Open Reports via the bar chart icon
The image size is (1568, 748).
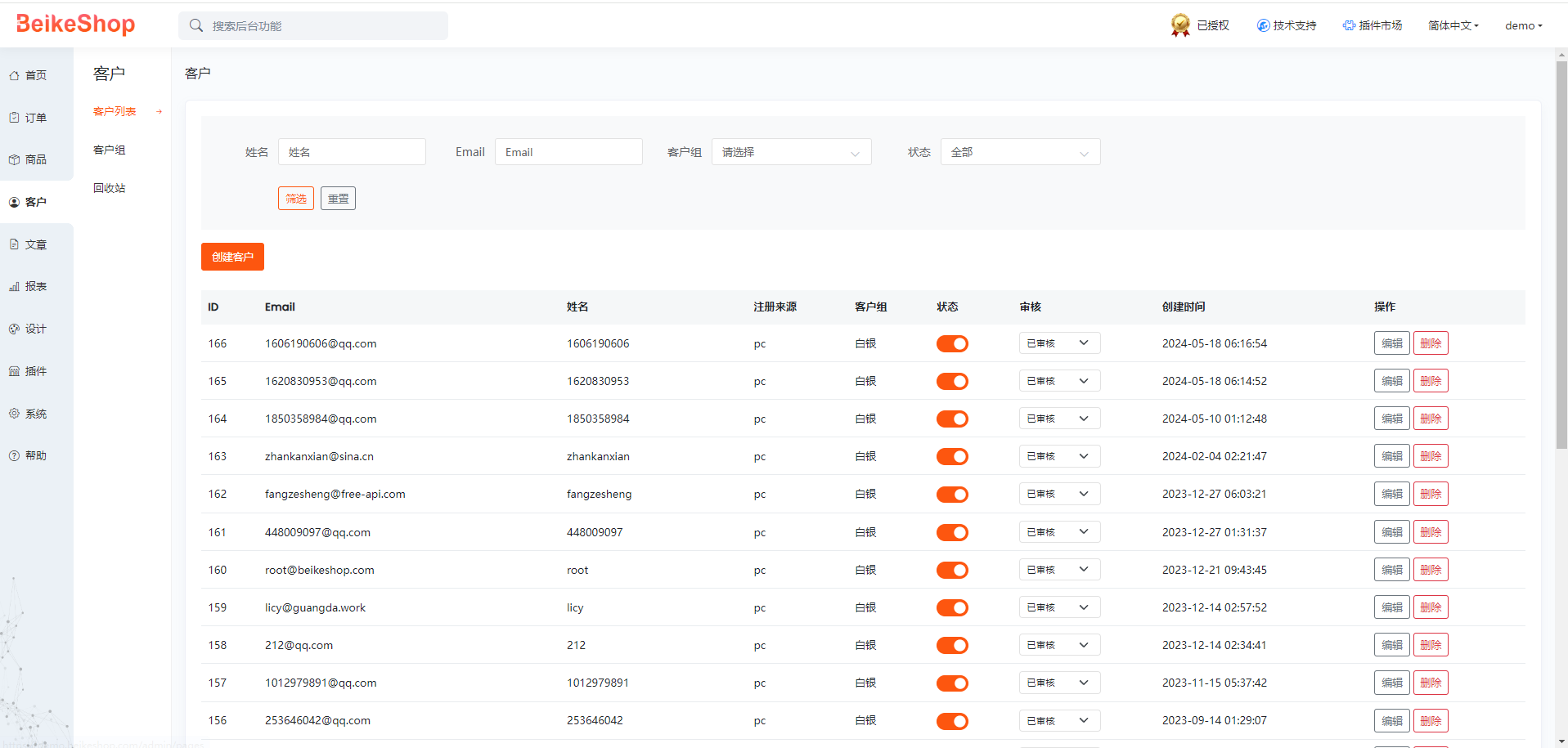(14, 287)
